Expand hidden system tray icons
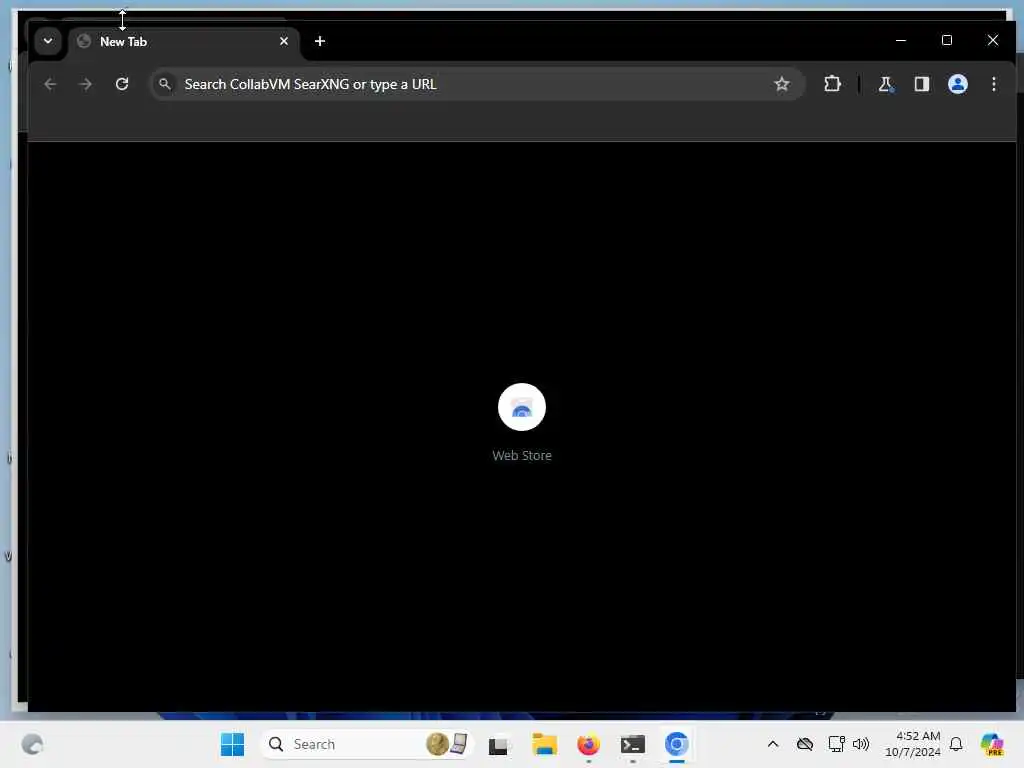Image resolution: width=1024 pixels, height=768 pixels. [x=773, y=744]
